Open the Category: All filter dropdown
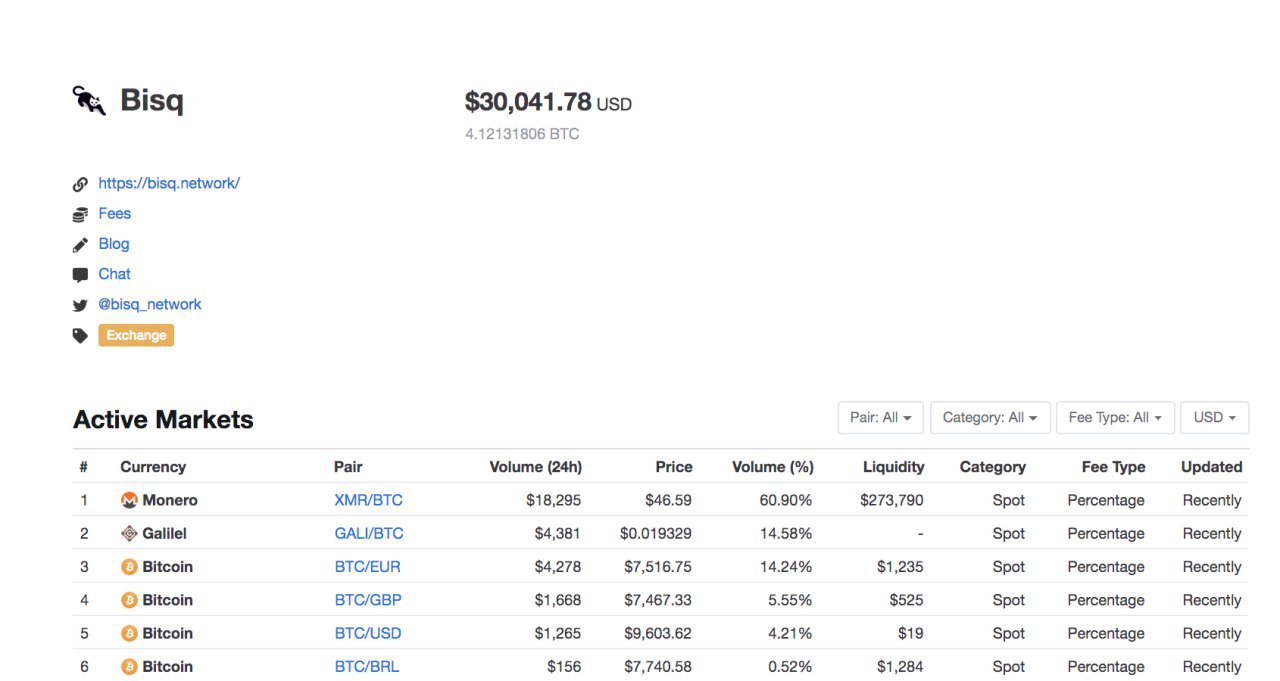 point(990,417)
